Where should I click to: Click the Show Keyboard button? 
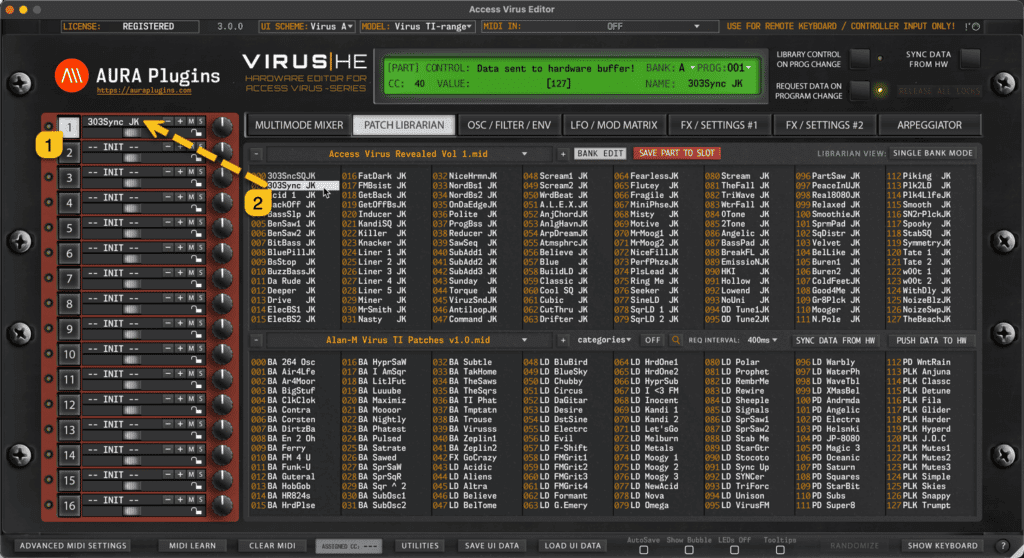942,546
